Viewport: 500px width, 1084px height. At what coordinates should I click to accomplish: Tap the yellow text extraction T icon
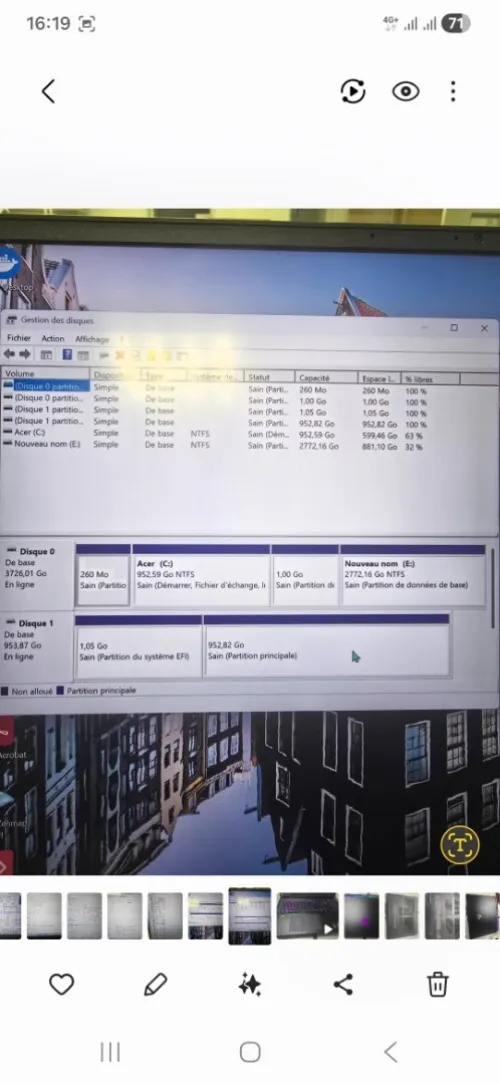pos(460,843)
